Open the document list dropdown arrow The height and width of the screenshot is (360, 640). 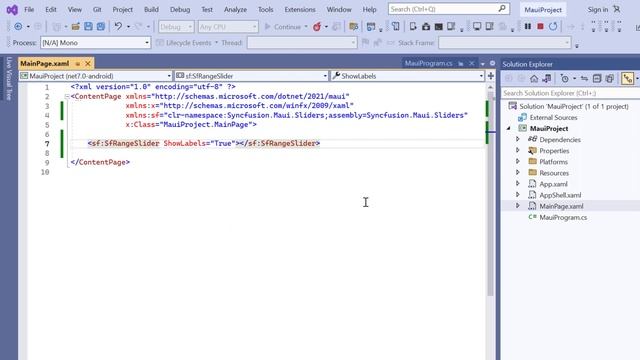[x=482, y=64]
